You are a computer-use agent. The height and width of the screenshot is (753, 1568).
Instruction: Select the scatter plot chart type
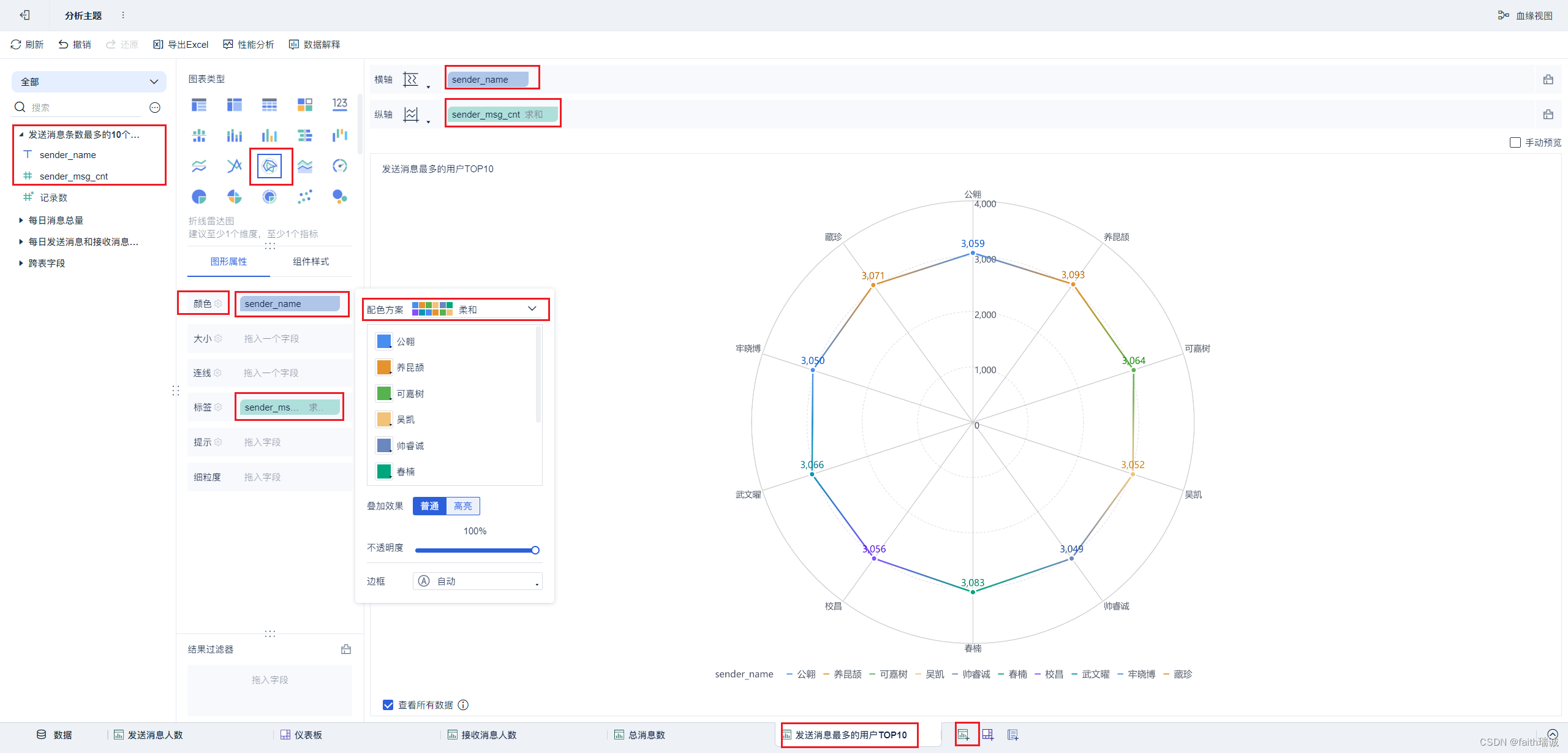(x=305, y=197)
